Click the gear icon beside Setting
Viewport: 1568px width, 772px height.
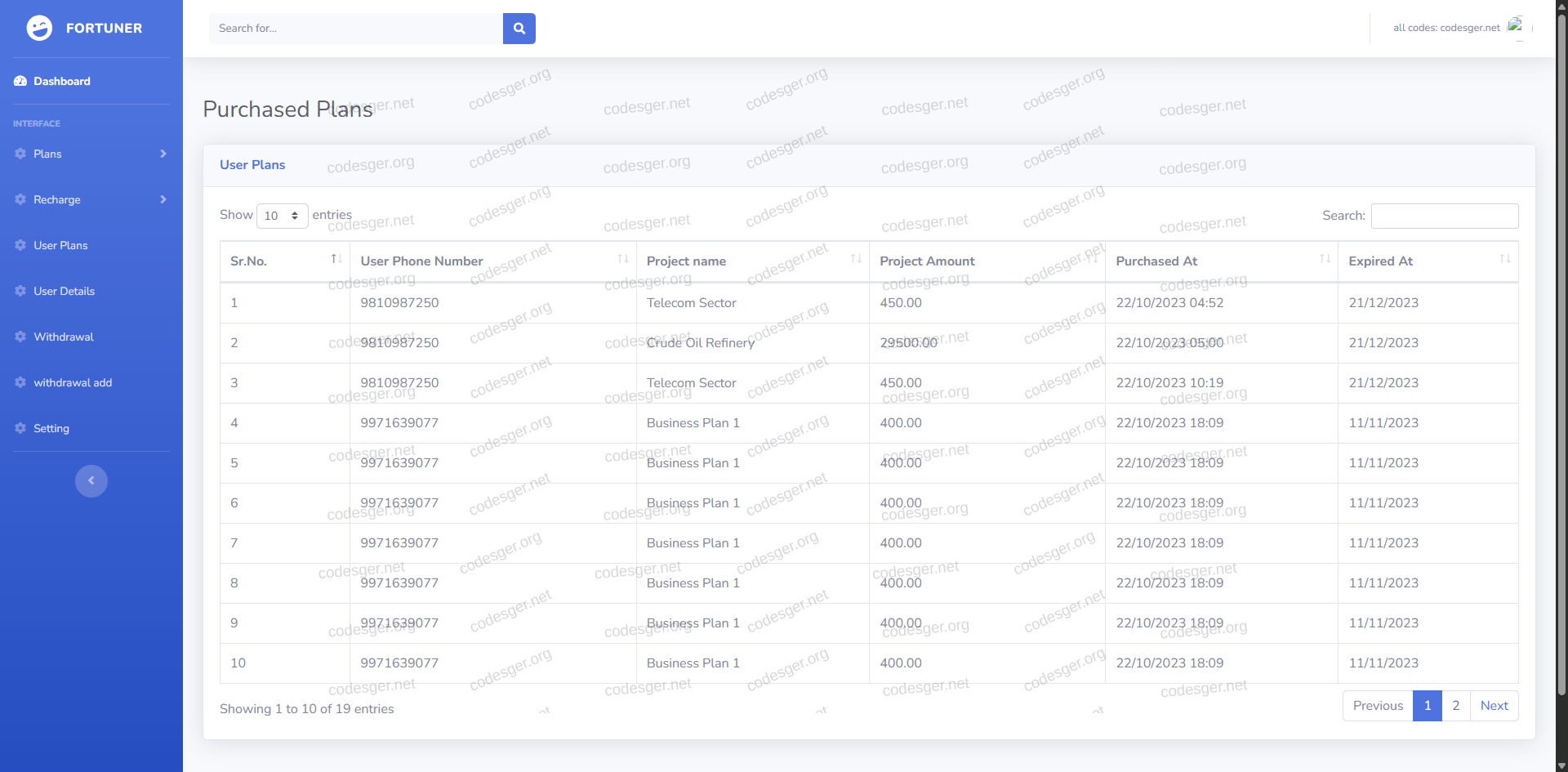(x=20, y=428)
